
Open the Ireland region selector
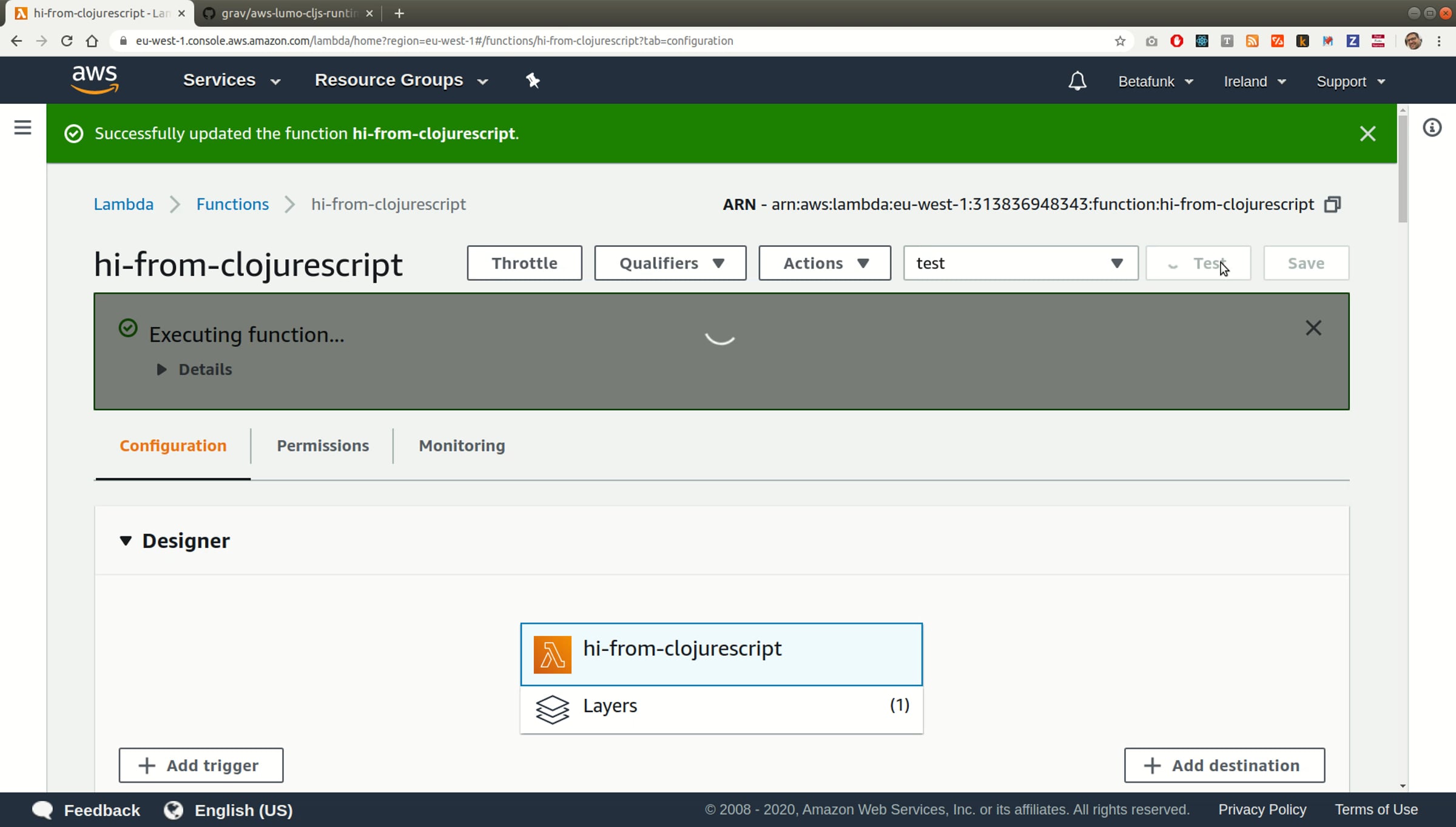point(1255,81)
